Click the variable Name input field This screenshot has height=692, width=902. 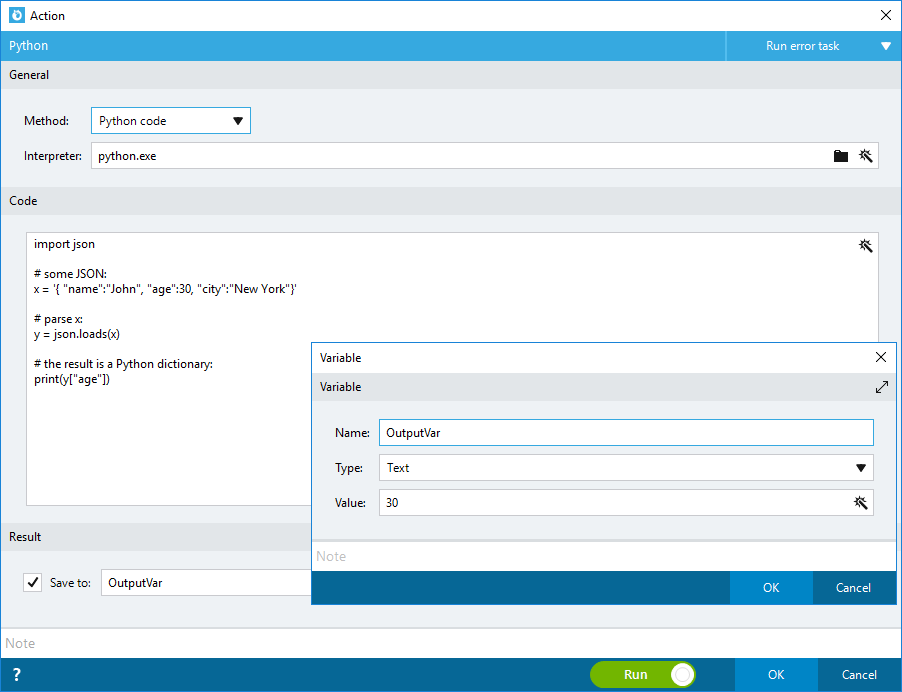(x=626, y=433)
